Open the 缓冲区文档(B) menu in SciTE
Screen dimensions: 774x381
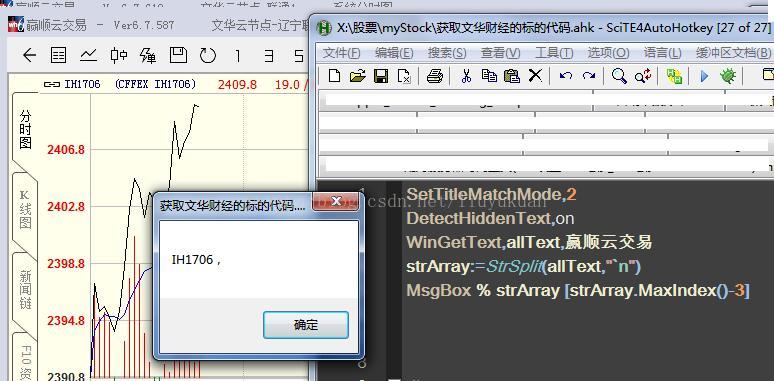[733, 52]
